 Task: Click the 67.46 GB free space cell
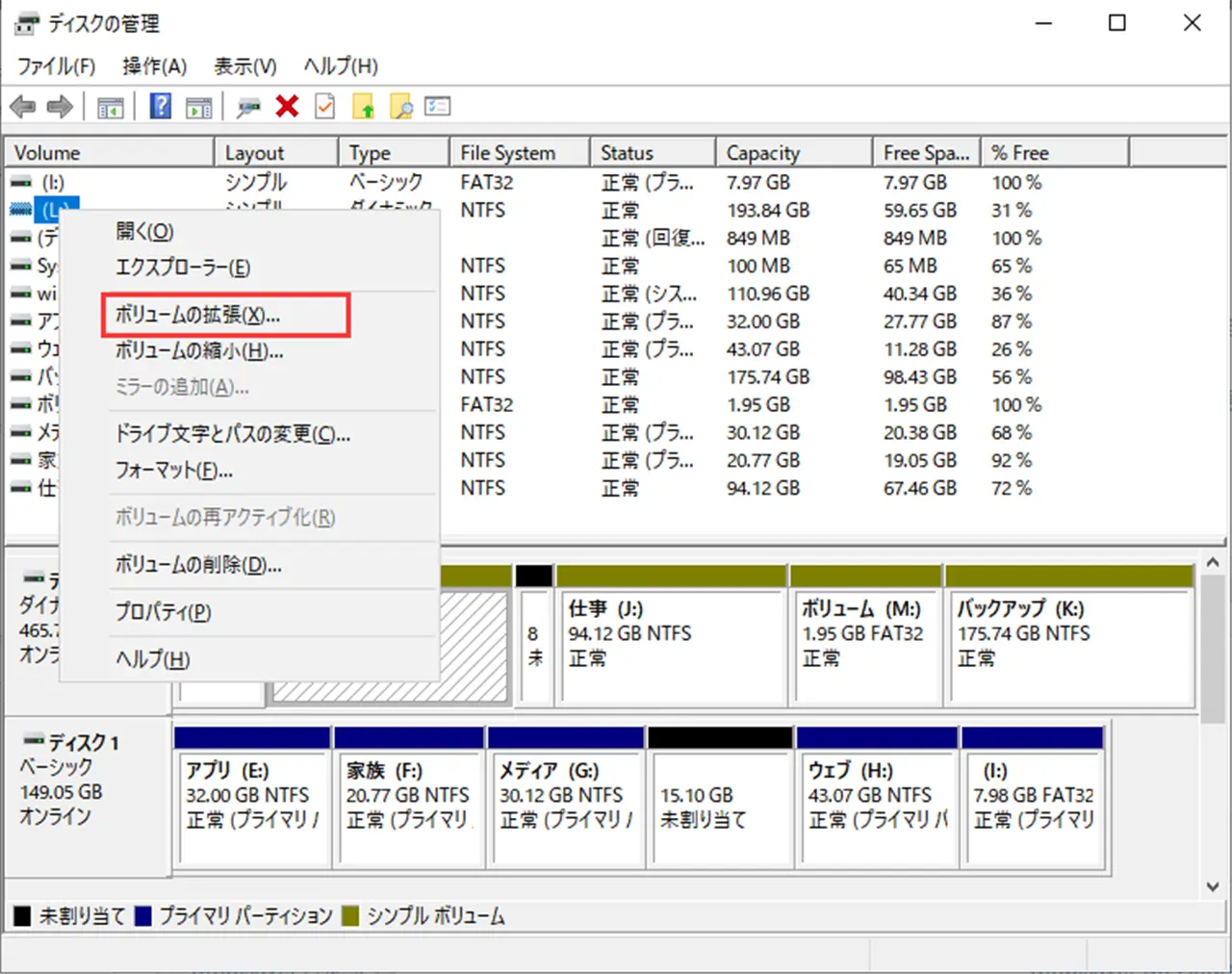tap(920, 489)
